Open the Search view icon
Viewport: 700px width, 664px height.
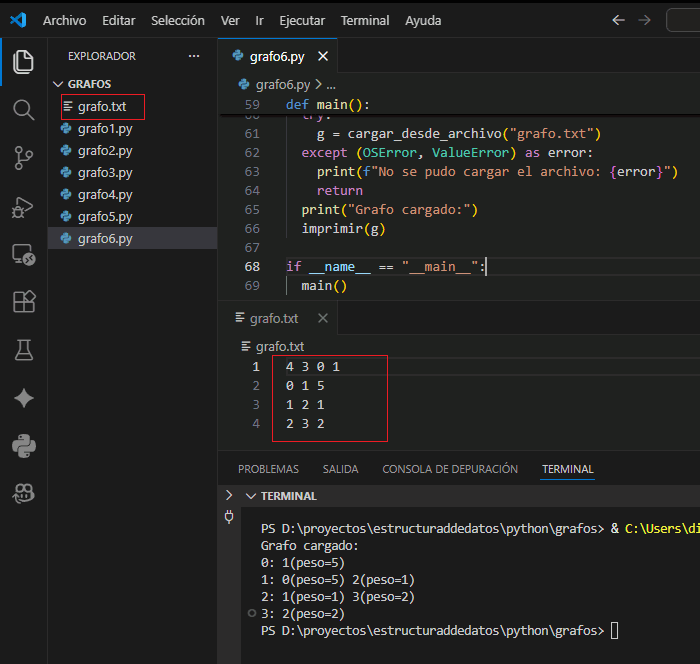[23, 109]
